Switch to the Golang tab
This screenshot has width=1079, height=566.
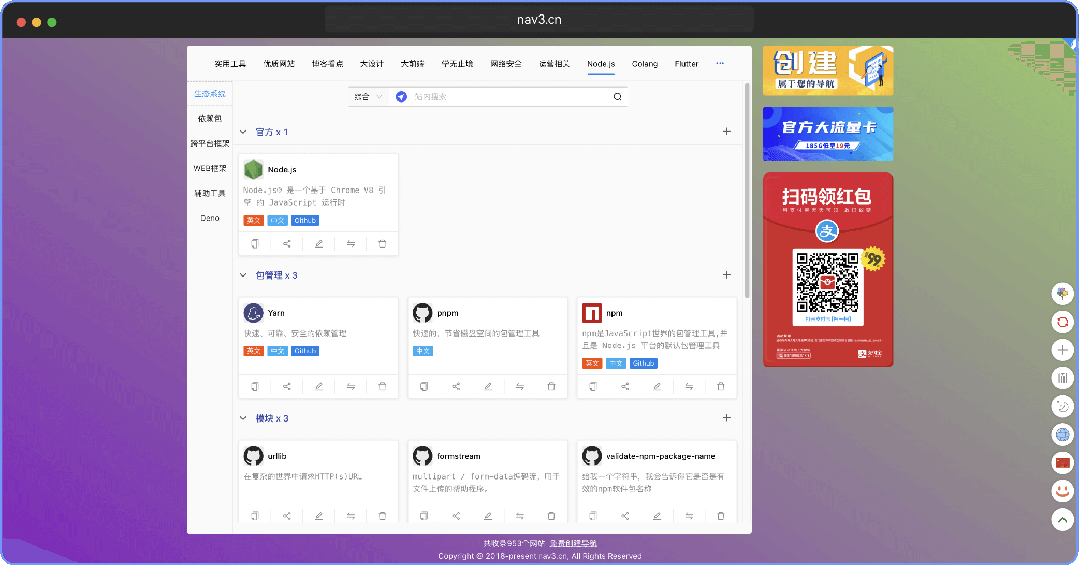click(645, 63)
